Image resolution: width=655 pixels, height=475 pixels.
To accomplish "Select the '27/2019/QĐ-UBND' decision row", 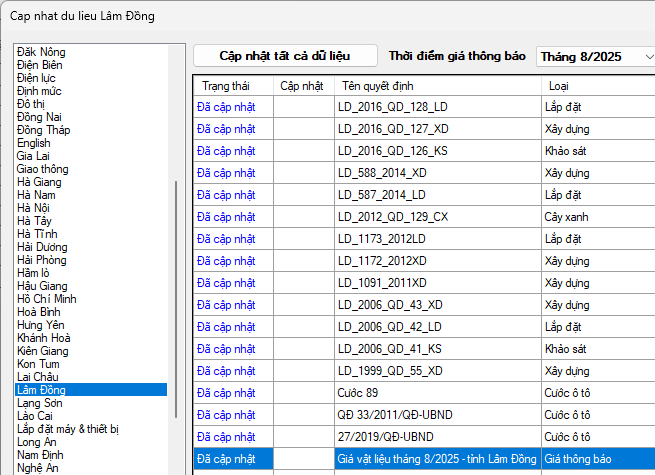I will coord(385,437).
